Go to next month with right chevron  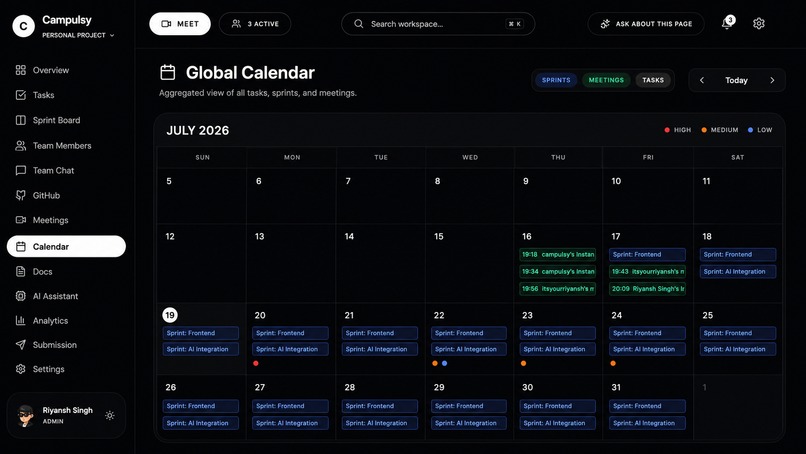(x=772, y=80)
